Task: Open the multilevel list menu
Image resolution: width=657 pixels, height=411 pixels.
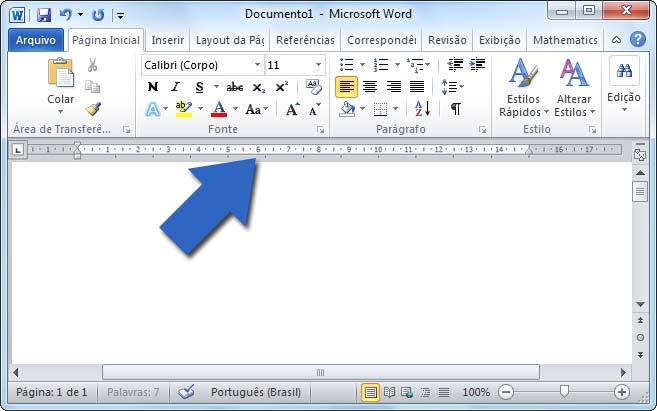Action: (x=415, y=65)
